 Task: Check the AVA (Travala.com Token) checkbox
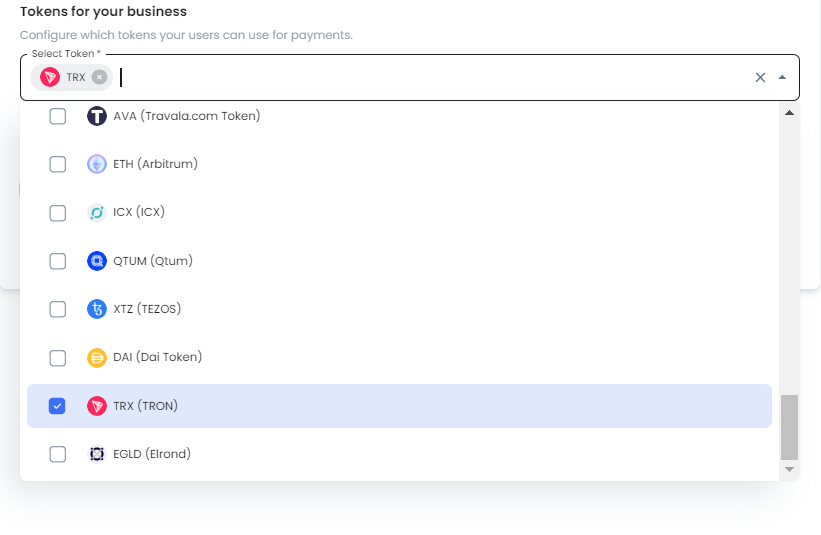pos(58,116)
